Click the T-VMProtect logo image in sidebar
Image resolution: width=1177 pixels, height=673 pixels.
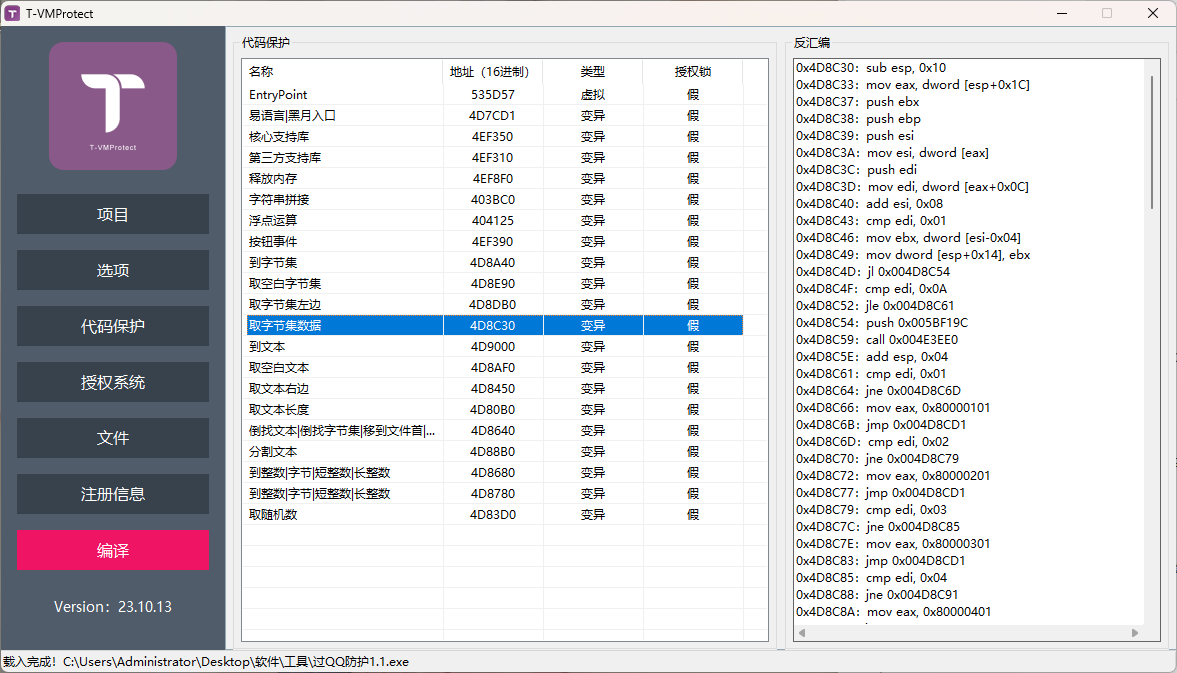point(113,106)
